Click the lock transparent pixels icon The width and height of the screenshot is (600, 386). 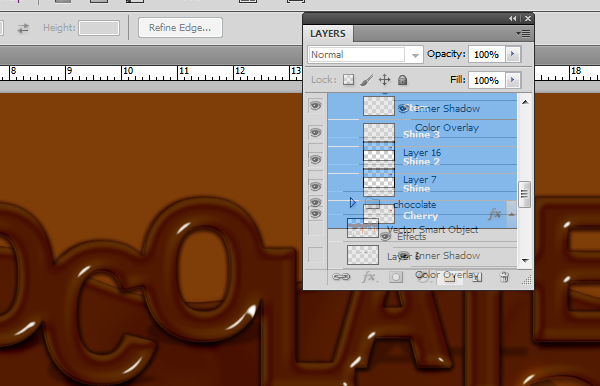348,80
